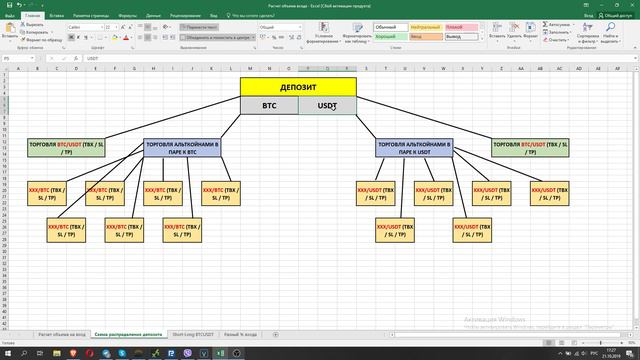Cut selection with Вырезать

[32, 24]
